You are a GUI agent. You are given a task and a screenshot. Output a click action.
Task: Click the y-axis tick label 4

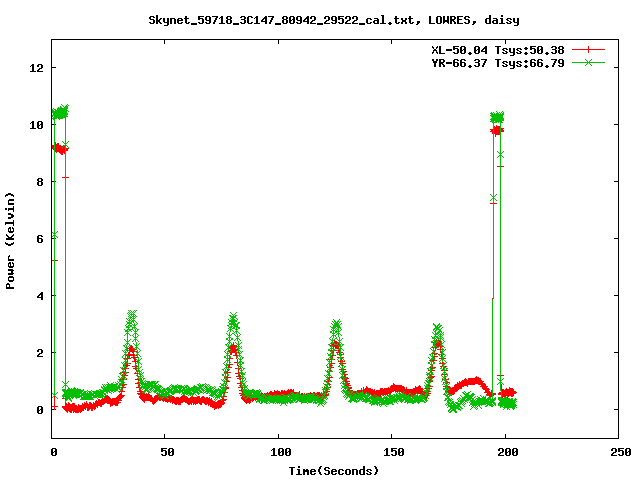(40, 296)
